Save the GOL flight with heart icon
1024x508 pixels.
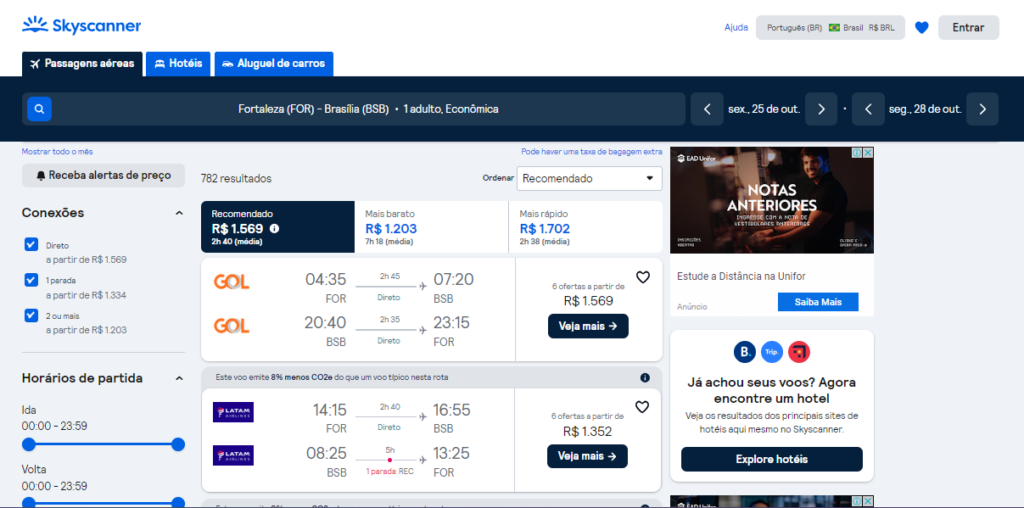tap(643, 277)
